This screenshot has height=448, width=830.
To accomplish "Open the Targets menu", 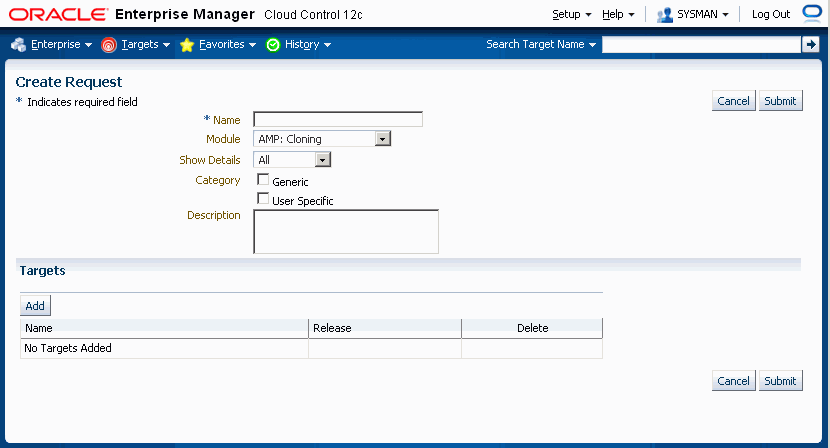I will 146,44.
